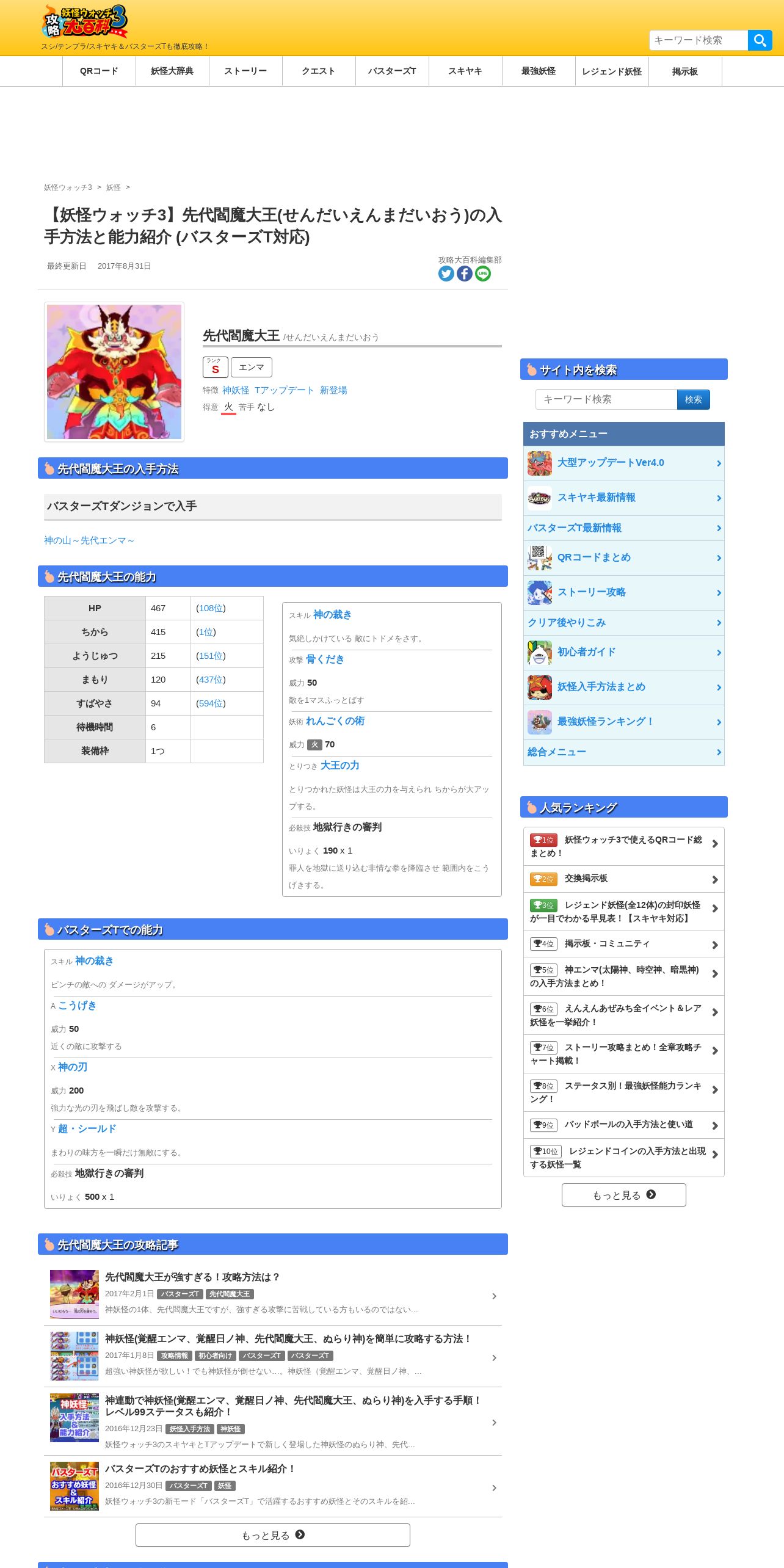Click the 妖怪 breadcrumb link
This screenshot has width=784, height=1568.
114,187
